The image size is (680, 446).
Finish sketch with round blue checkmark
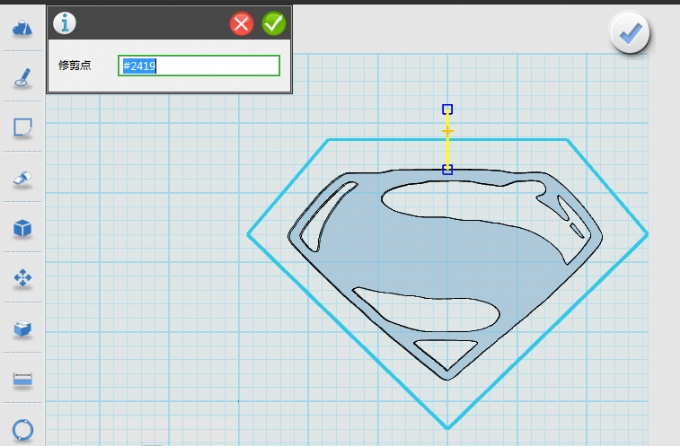coord(630,33)
